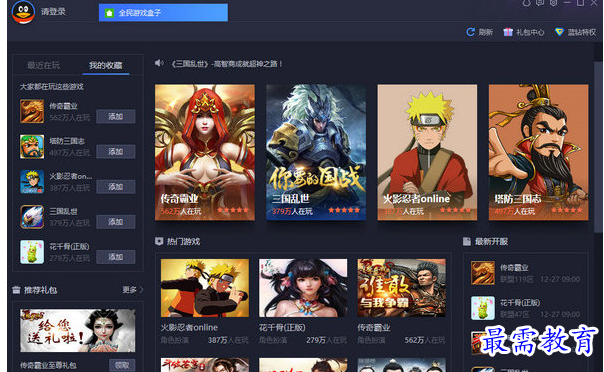The image size is (604, 372).
Task: Open the feedback message icon in title bar
Action: [540, 3]
